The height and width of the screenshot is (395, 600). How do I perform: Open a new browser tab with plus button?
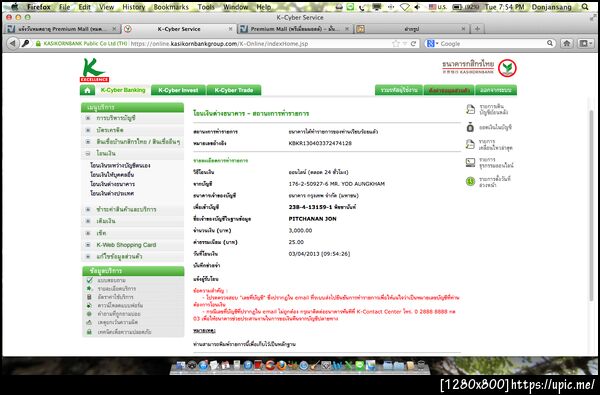[477, 29]
